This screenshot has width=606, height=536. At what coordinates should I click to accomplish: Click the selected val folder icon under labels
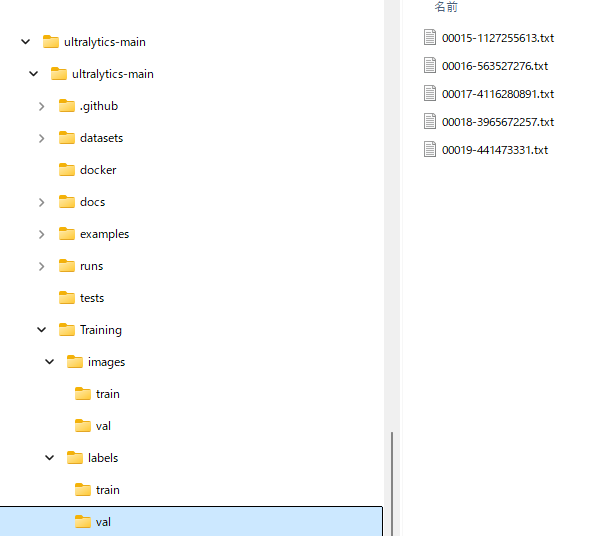coord(83,522)
